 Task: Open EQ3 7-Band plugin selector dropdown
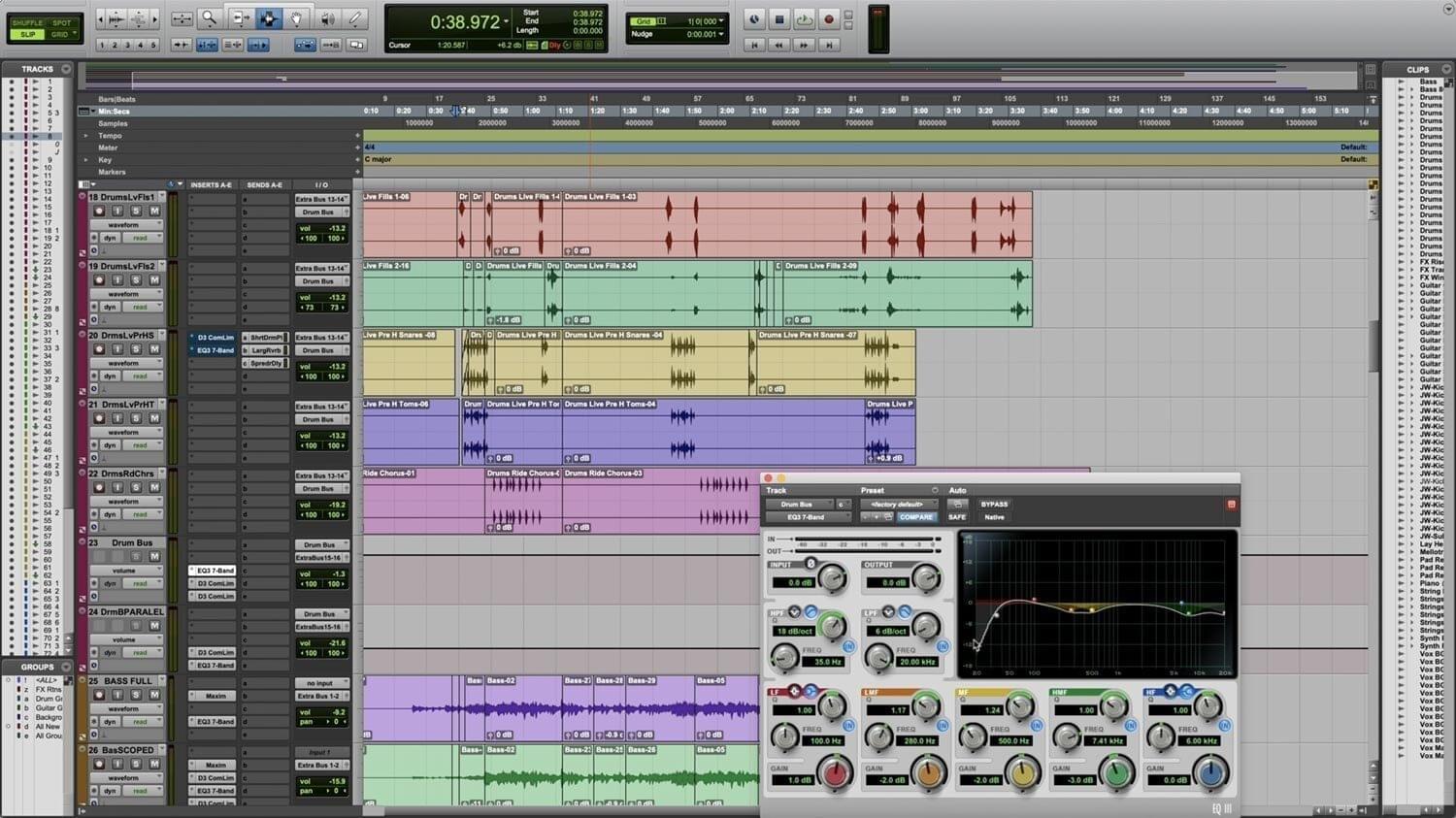[x=809, y=517]
